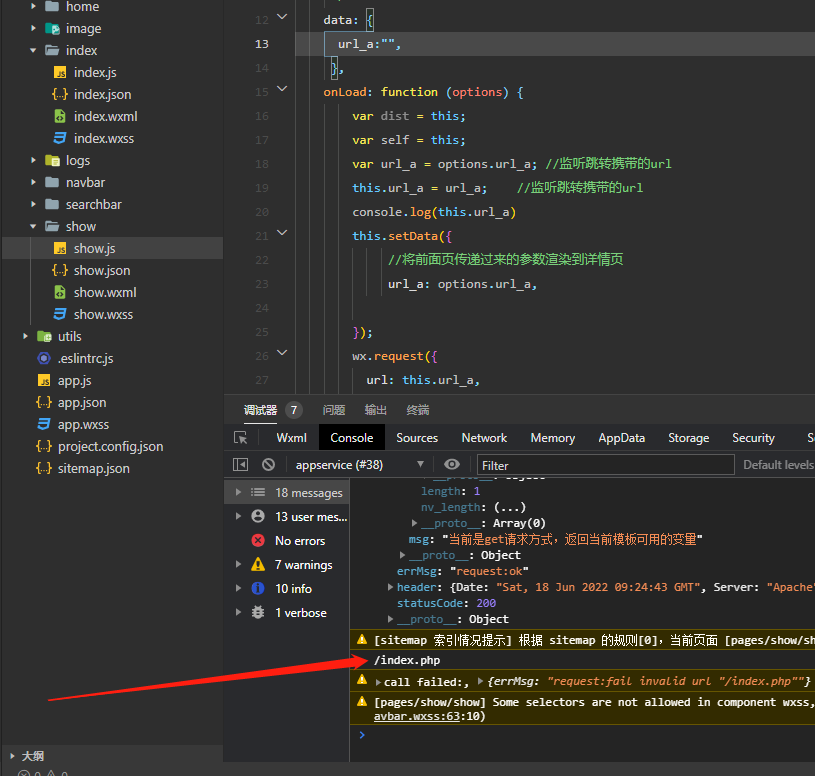Open index.wxss in the file tree

(x=104, y=138)
